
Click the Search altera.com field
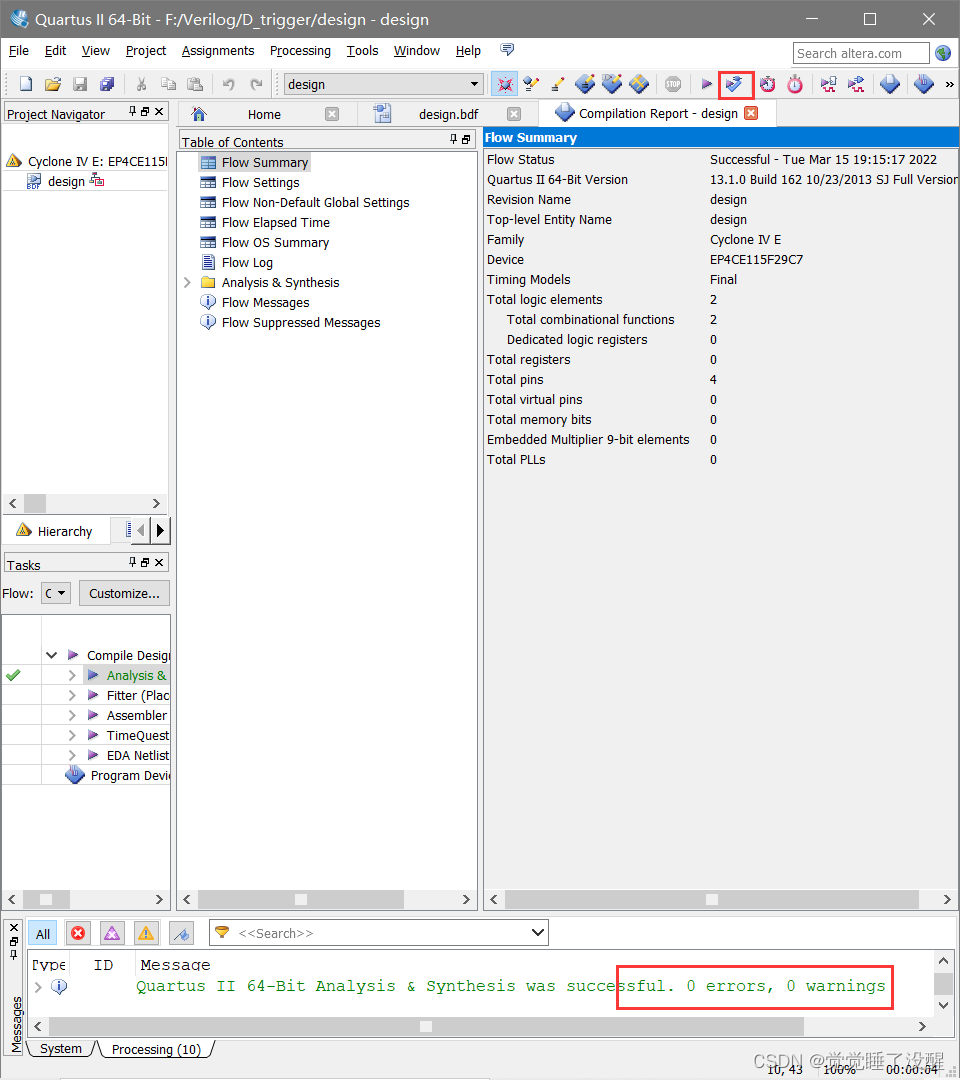click(x=861, y=53)
